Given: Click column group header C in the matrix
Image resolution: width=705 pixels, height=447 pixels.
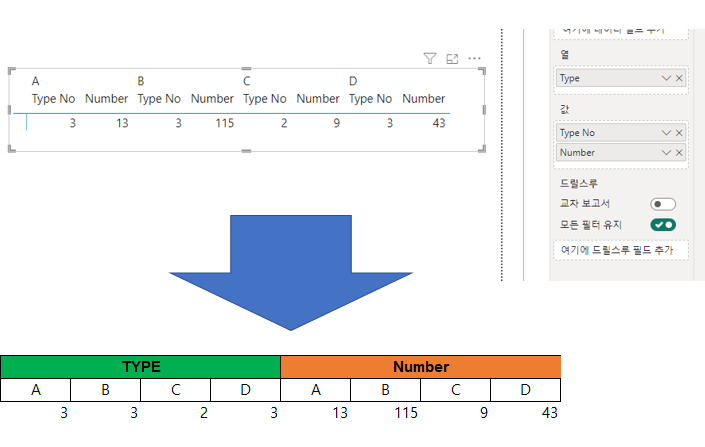Looking at the screenshot, I should tap(246, 81).
